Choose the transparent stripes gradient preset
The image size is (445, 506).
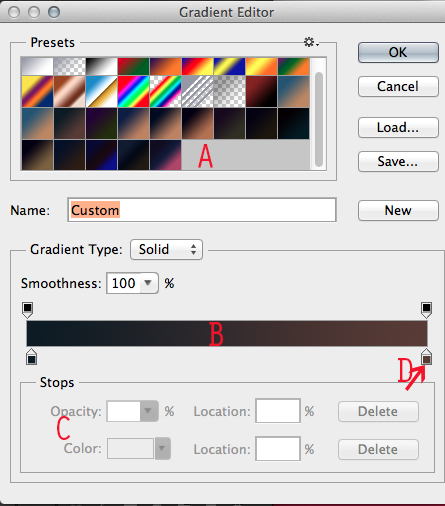click(x=197, y=91)
